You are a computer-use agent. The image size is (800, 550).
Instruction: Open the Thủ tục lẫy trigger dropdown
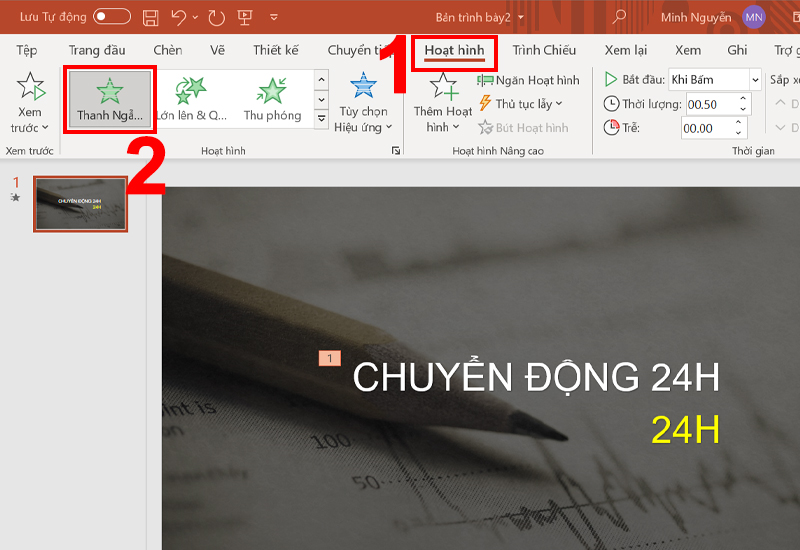(520, 104)
